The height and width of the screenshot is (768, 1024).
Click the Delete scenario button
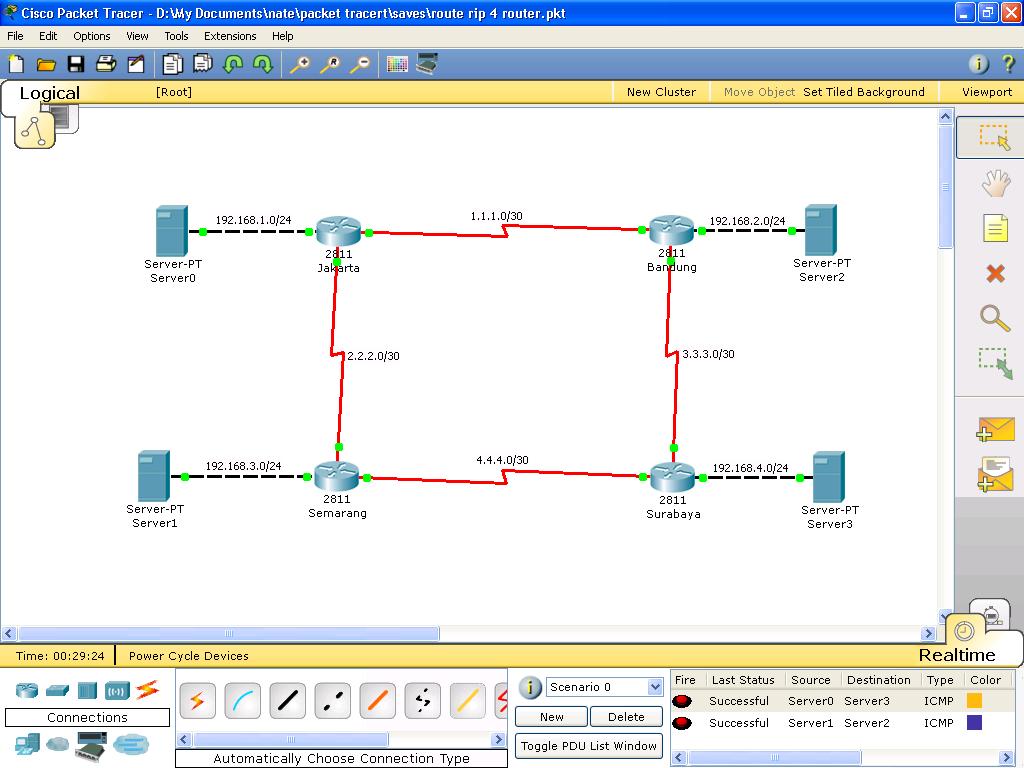pos(626,717)
